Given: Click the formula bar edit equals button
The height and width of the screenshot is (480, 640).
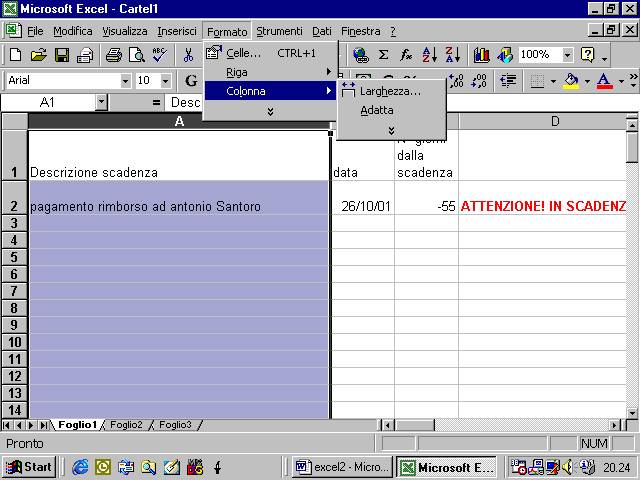Looking at the screenshot, I should pyautogui.click(x=156, y=102).
